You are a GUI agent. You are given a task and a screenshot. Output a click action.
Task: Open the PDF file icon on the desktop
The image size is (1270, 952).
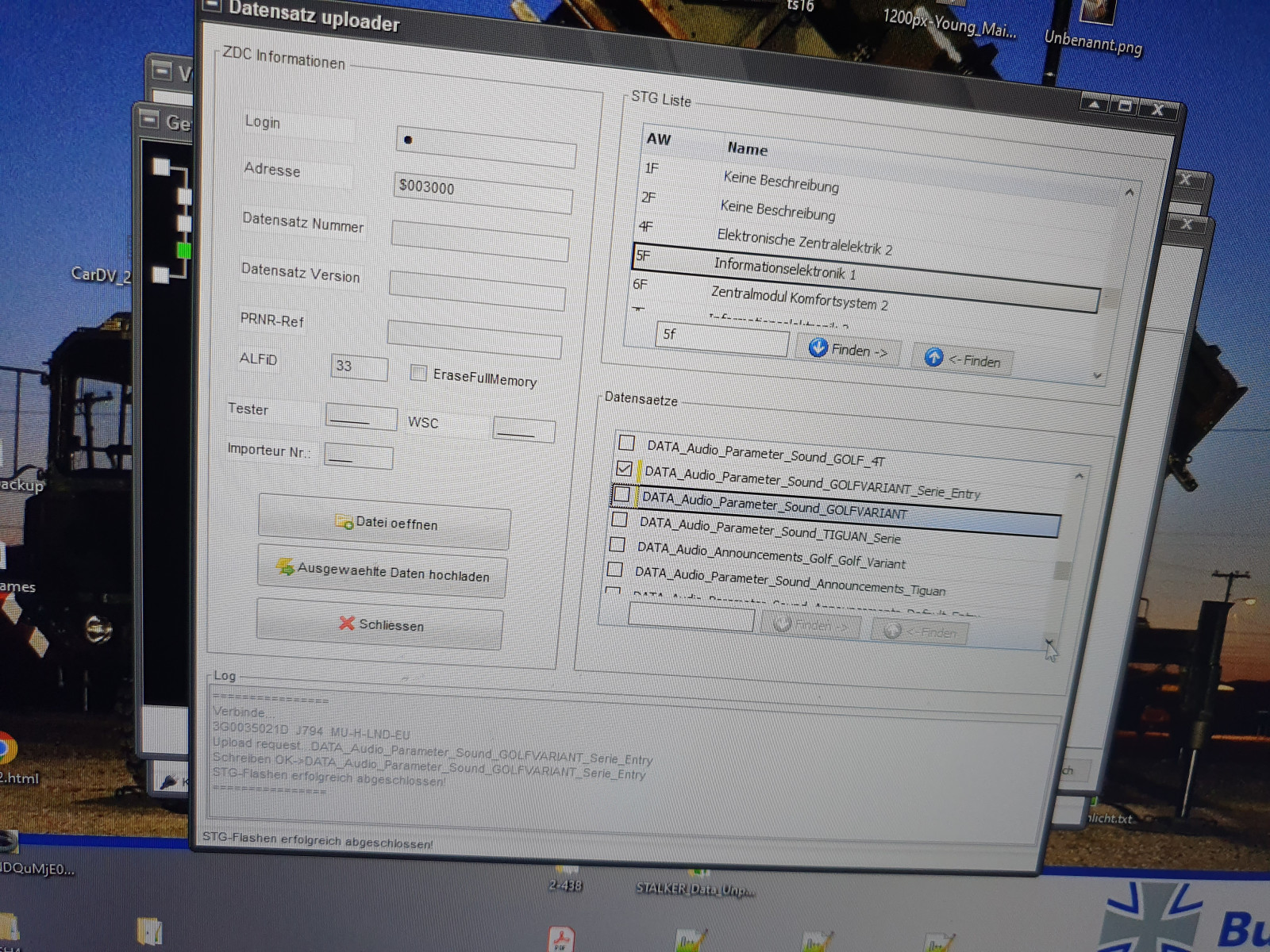click(x=561, y=940)
